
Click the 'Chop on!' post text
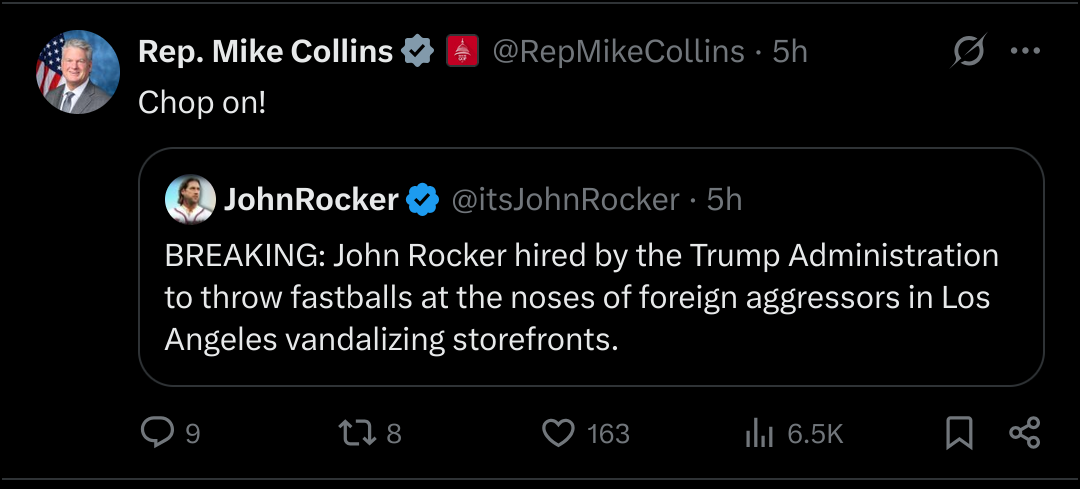[x=202, y=102]
